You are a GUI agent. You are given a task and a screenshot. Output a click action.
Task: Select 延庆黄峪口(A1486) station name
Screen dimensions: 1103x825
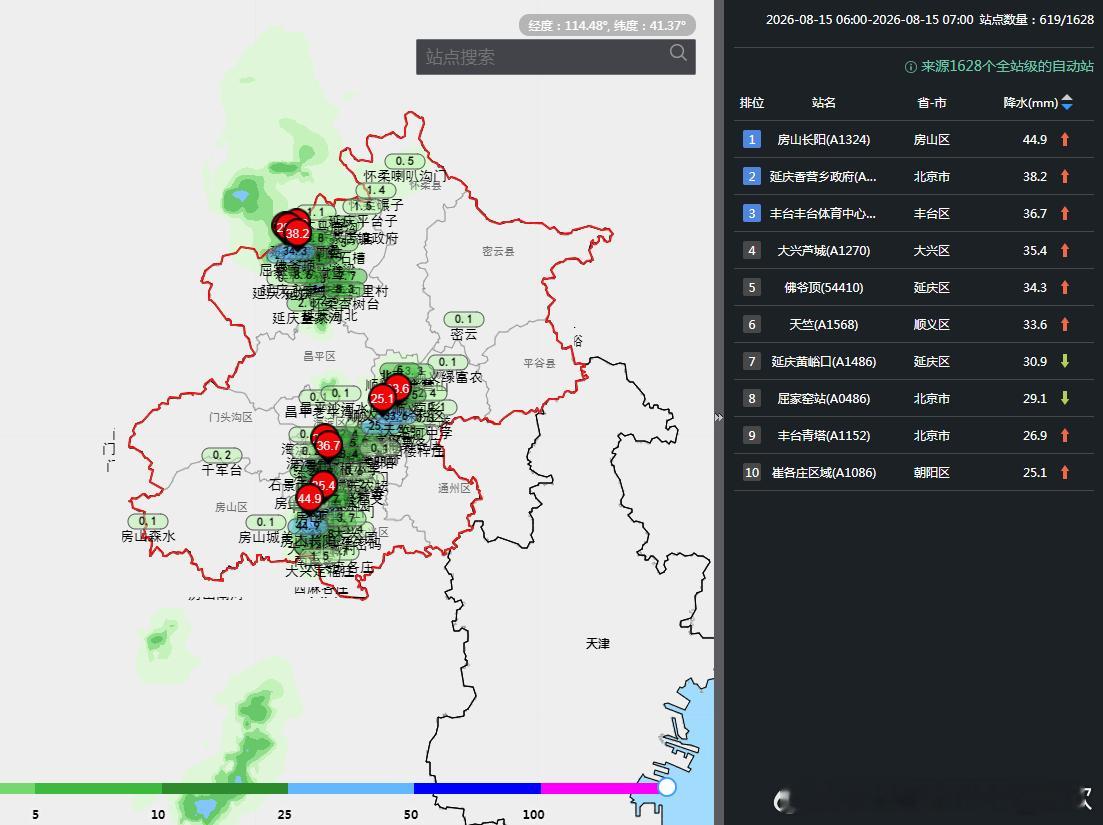(x=824, y=362)
